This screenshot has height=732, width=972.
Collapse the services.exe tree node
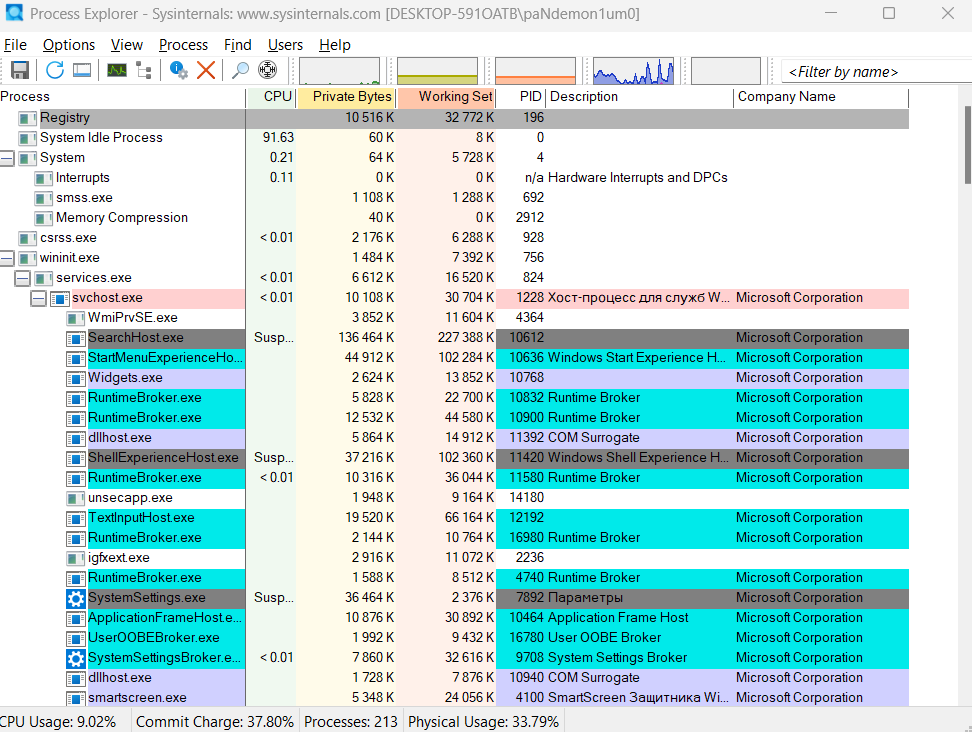click(x=22, y=278)
